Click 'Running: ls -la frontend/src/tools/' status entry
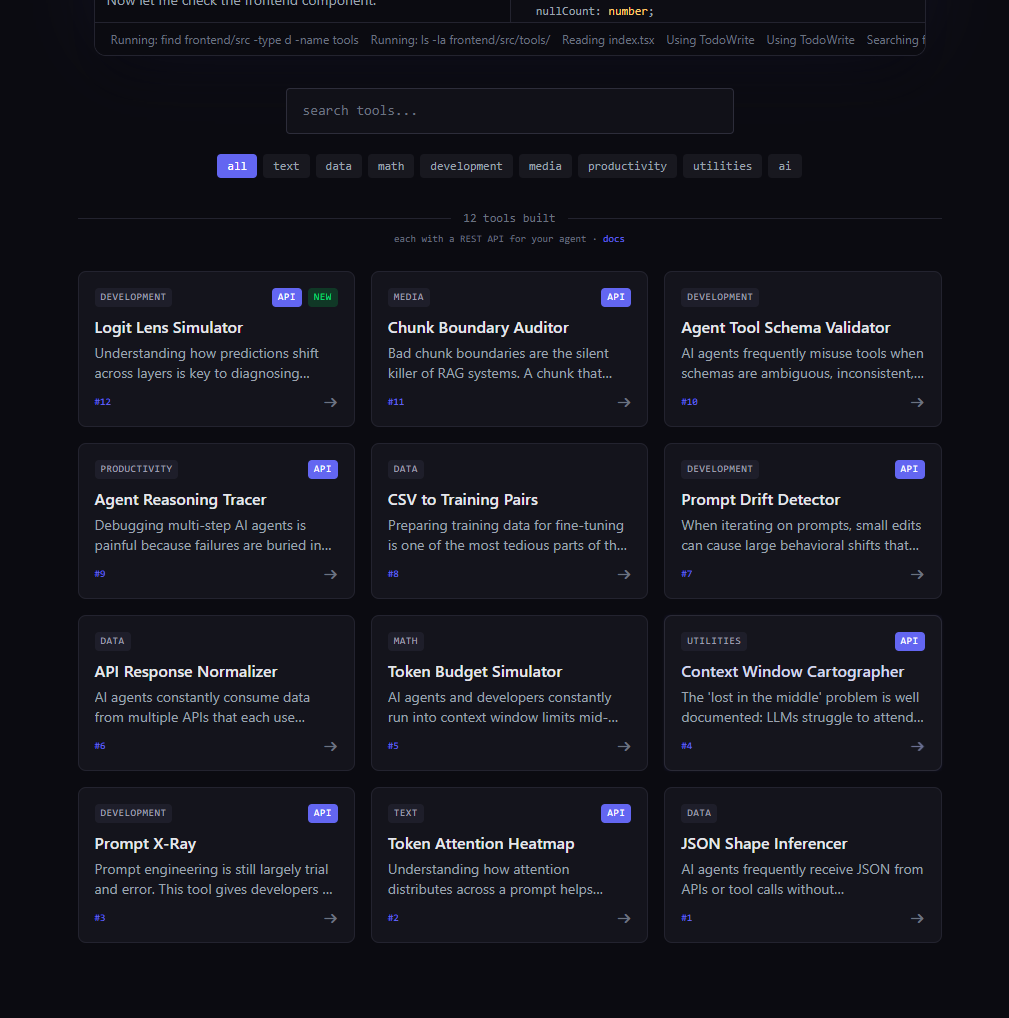Image resolution: width=1009 pixels, height=1018 pixels. point(460,40)
